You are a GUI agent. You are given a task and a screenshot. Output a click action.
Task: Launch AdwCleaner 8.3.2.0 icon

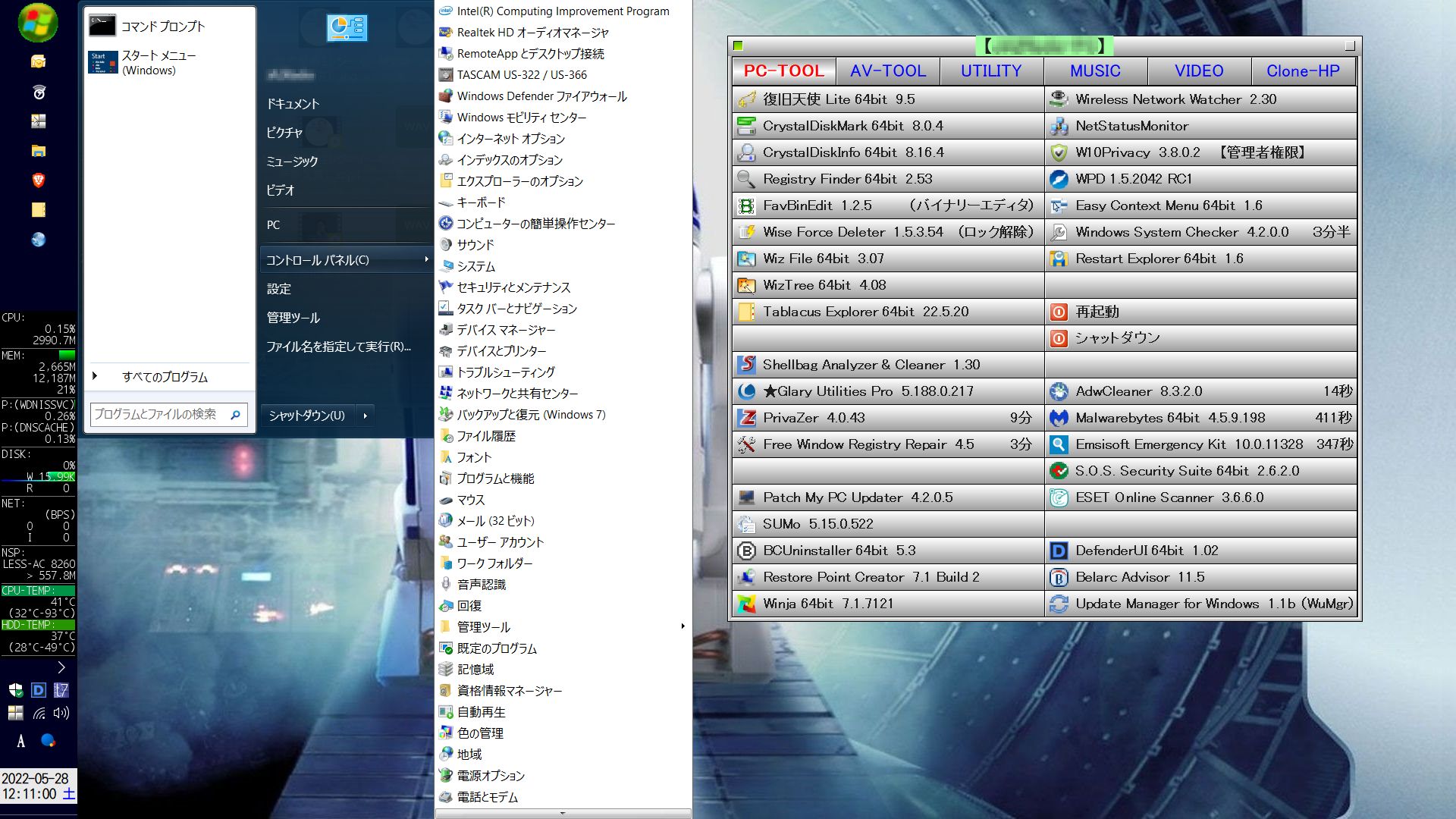(1059, 391)
